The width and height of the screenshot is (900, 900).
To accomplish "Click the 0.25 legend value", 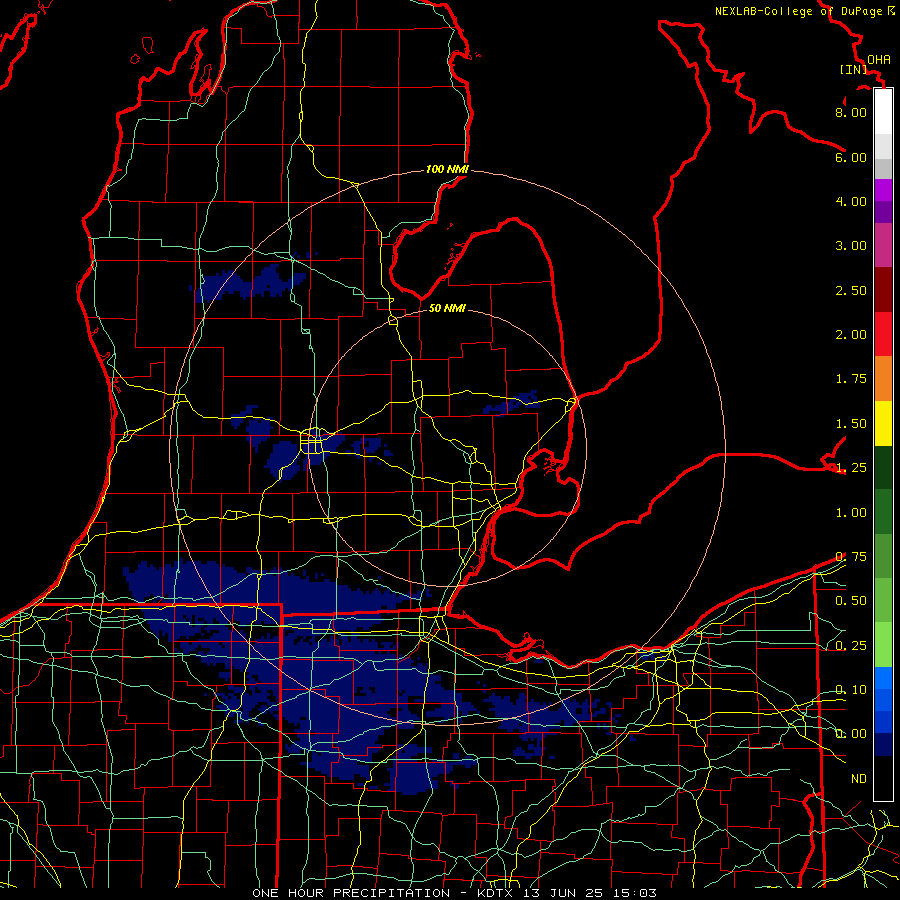I will click(x=851, y=646).
